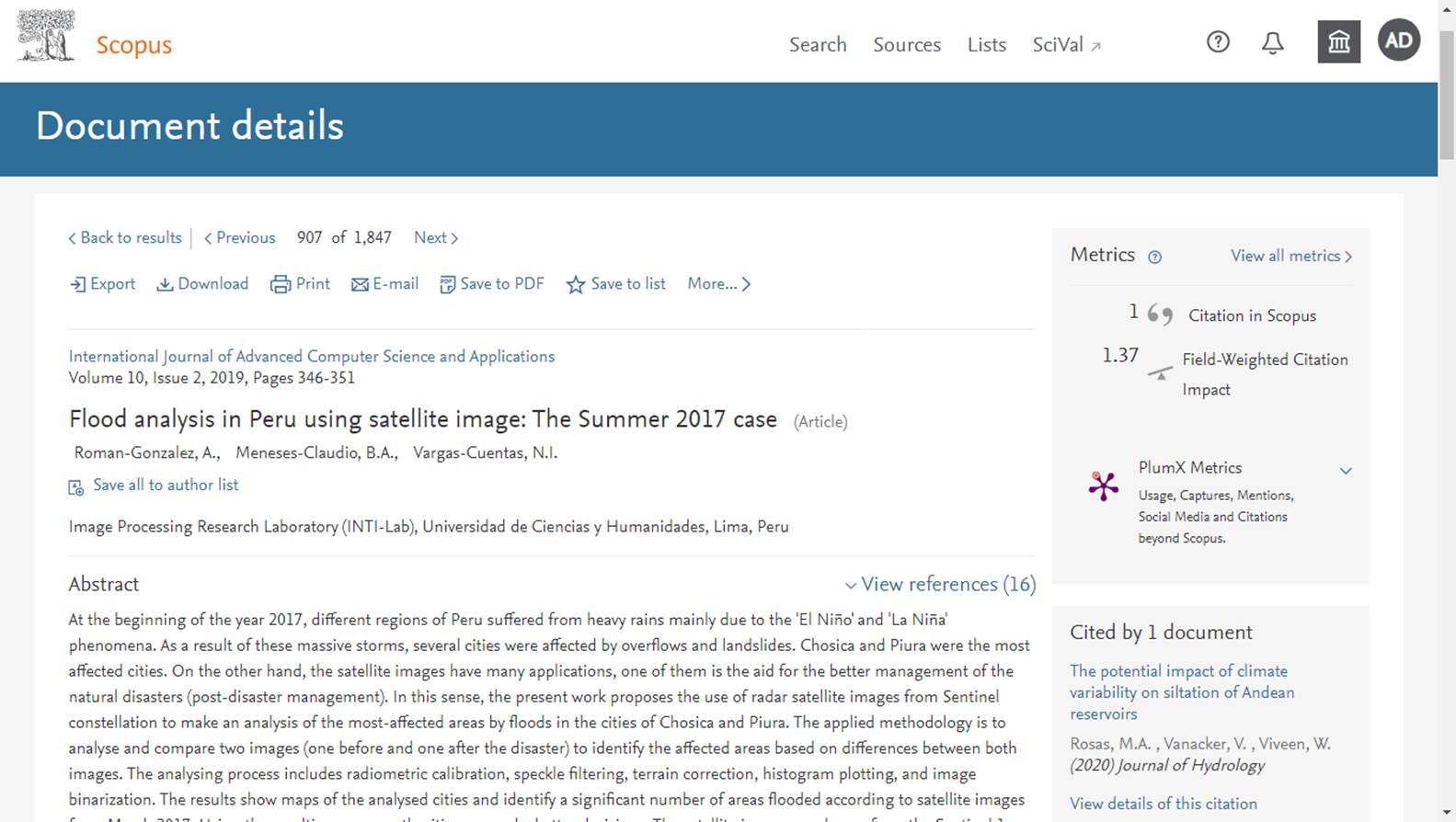1456x822 pixels.
Task: Expand the PlumX Metrics chevron
Action: click(1346, 471)
